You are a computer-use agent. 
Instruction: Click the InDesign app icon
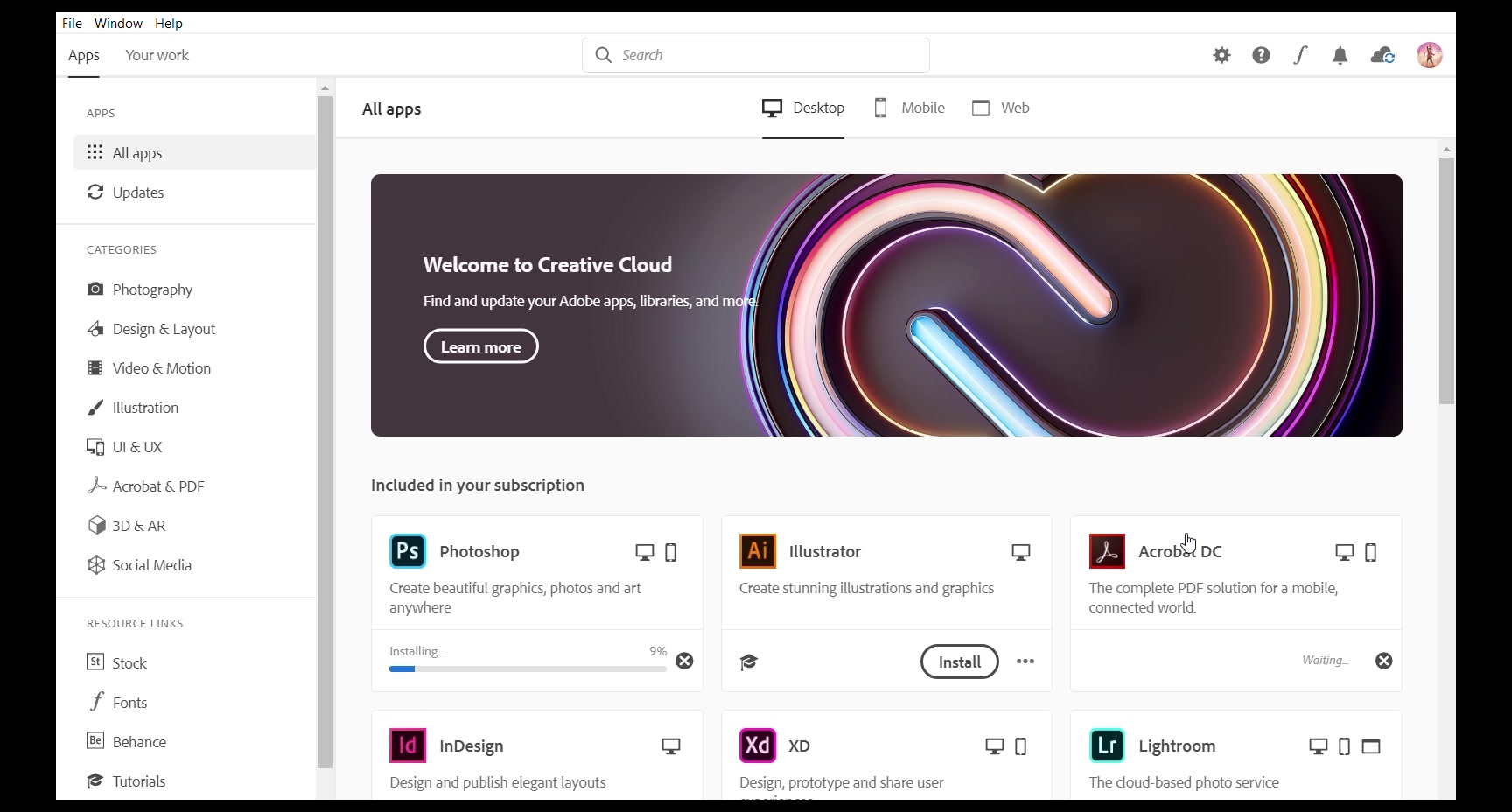tap(408, 745)
